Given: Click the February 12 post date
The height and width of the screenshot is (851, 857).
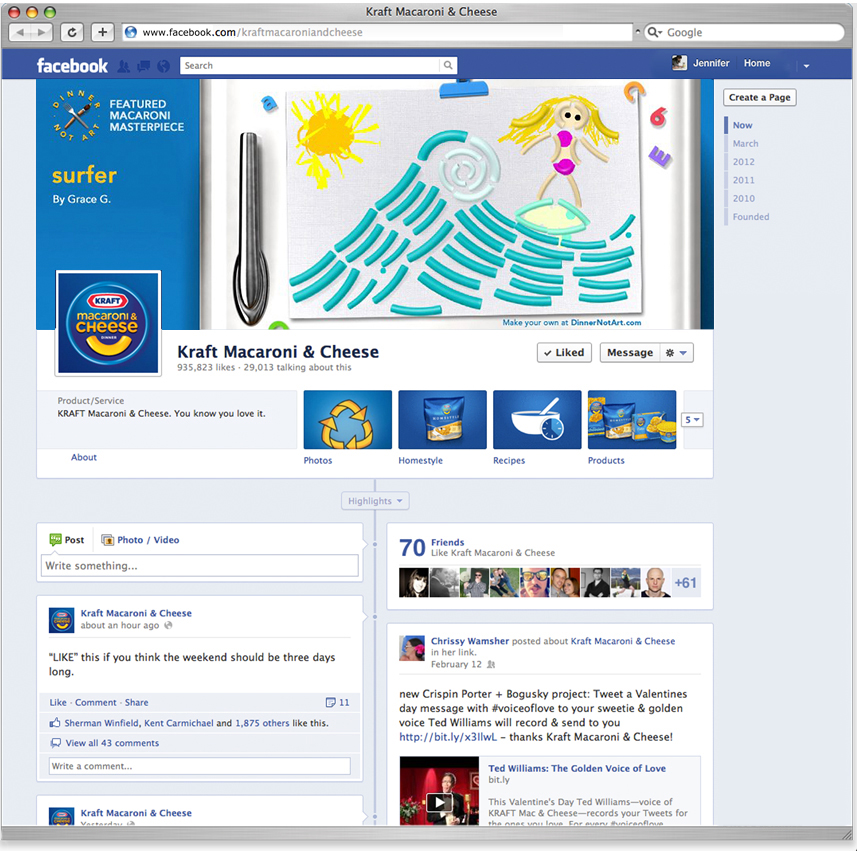Looking at the screenshot, I should [x=456, y=664].
